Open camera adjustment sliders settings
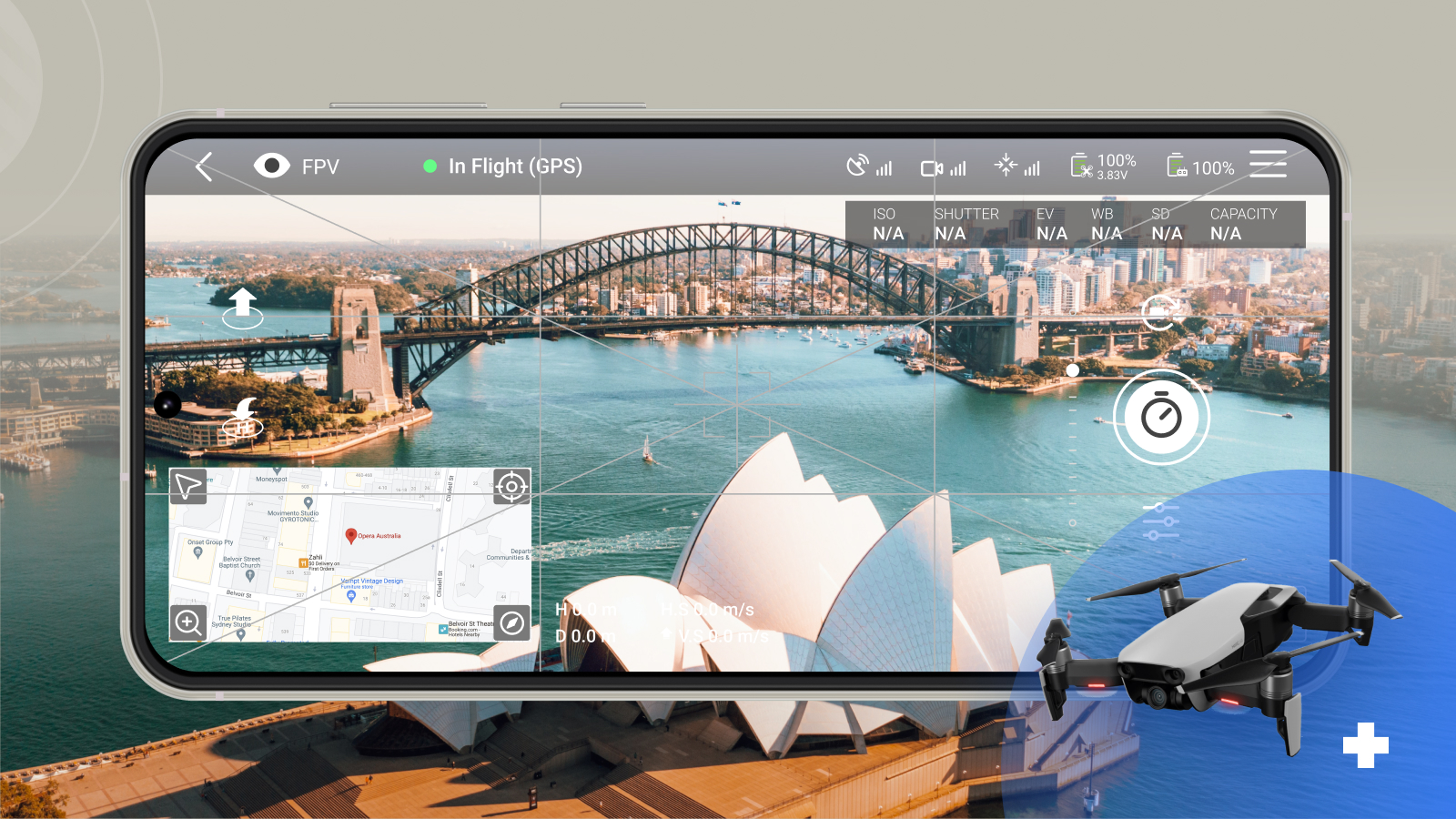Image resolution: width=1456 pixels, height=819 pixels. click(1160, 521)
